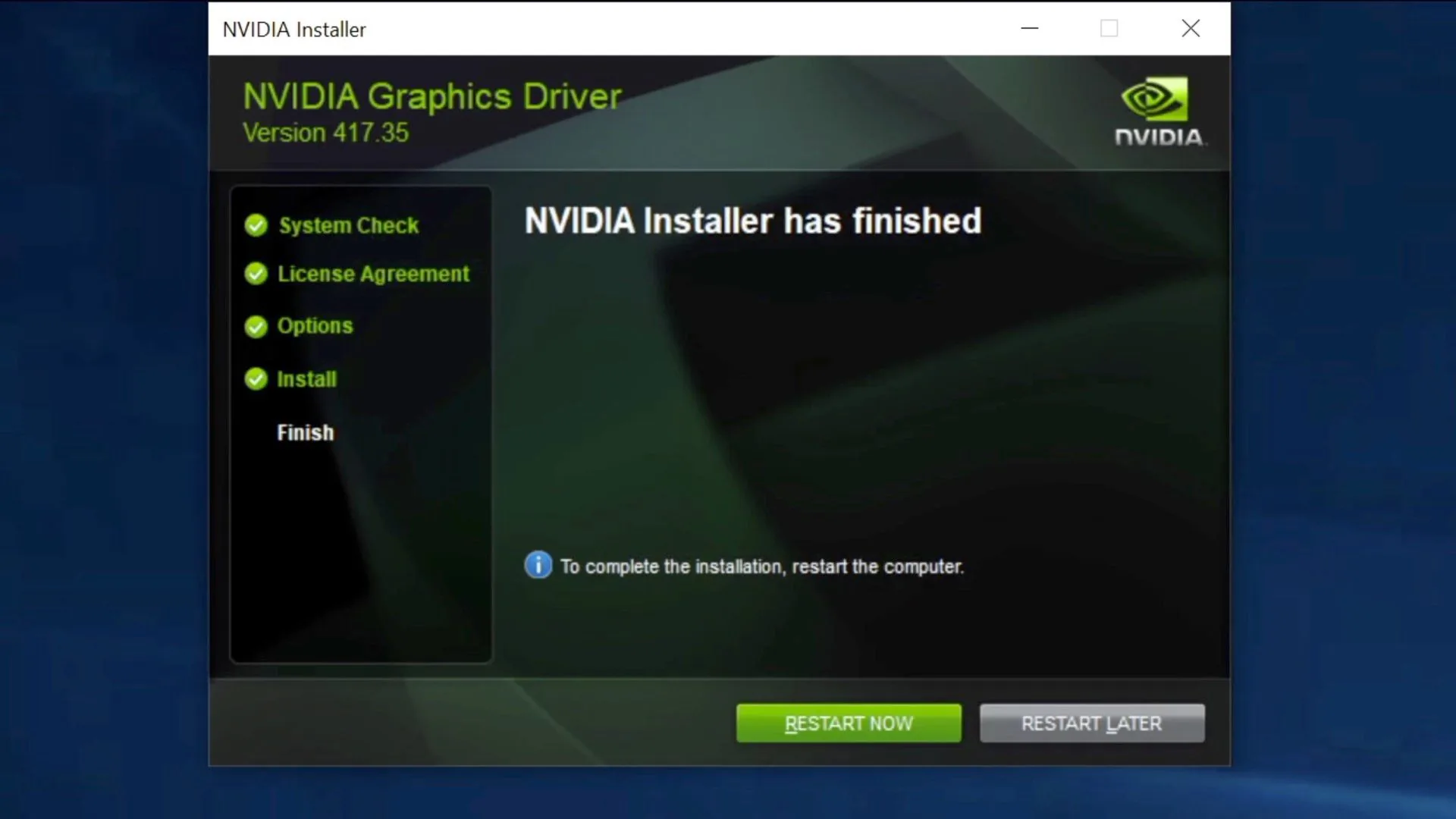1456x819 pixels.
Task: Click the Version 417.35 text
Action: pos(326,133)
